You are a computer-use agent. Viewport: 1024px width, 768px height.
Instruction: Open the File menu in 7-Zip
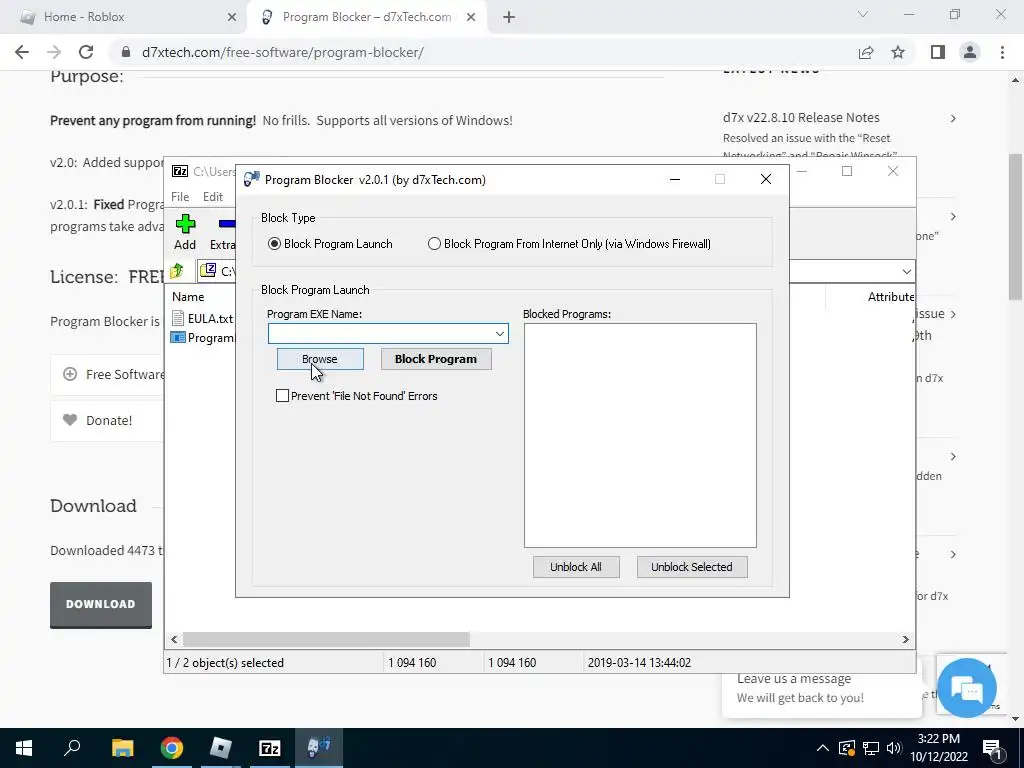(180, 197)
